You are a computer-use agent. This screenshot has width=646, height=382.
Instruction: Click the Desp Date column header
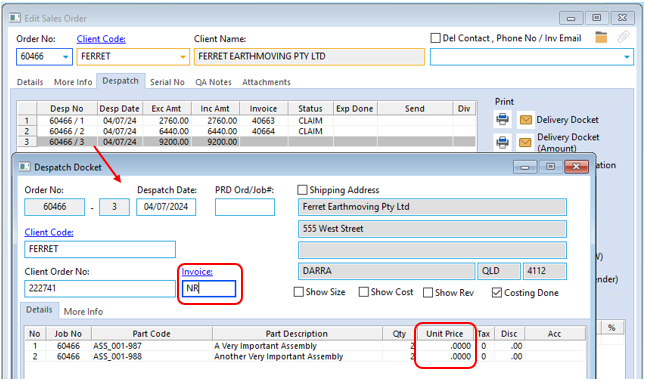(119, 109)
